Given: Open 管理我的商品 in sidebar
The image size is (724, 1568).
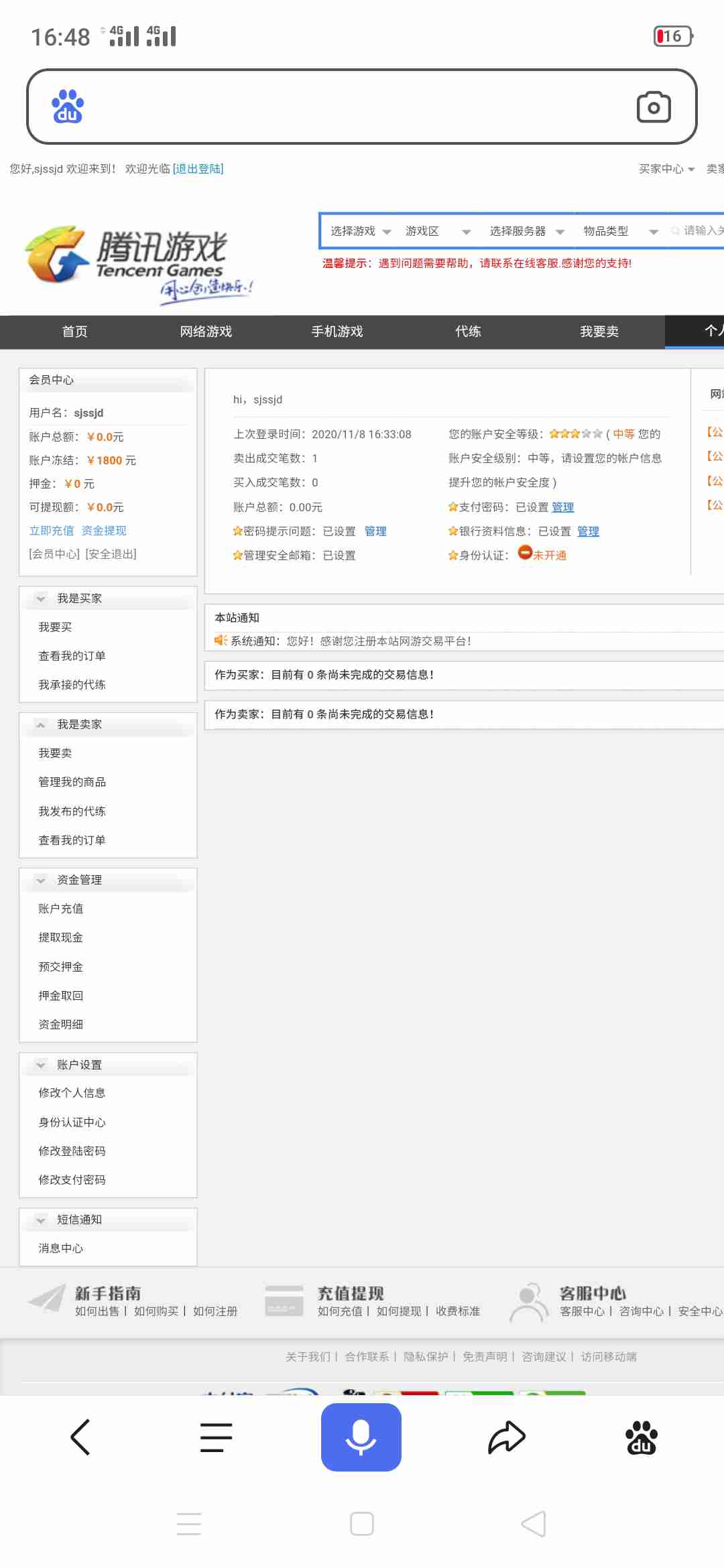Looking at the screenshot, I should pos(72,782).
